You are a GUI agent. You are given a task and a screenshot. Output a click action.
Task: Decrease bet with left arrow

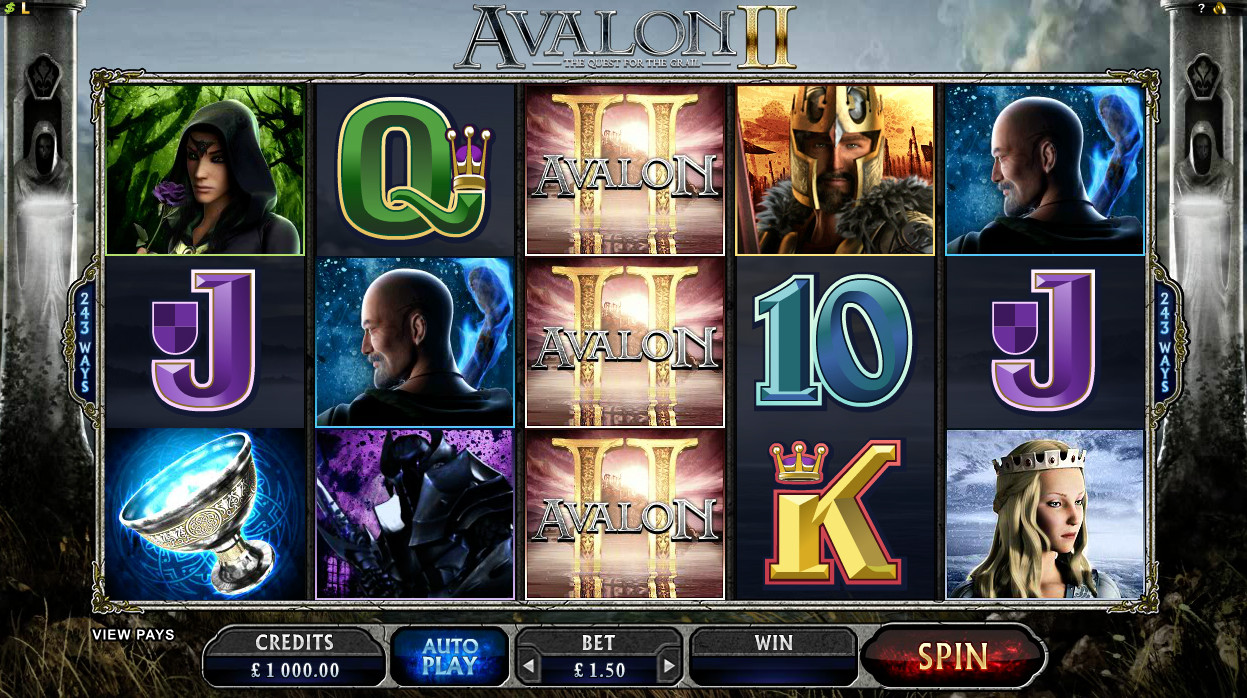tap(527, 667)
